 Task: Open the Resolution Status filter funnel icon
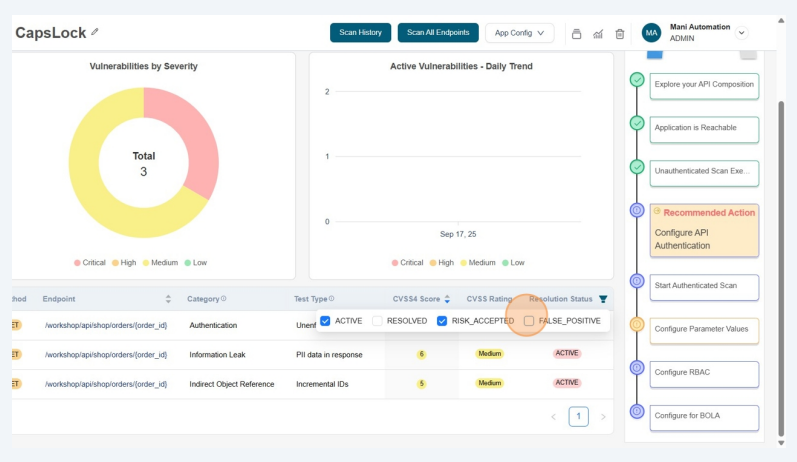603,299
